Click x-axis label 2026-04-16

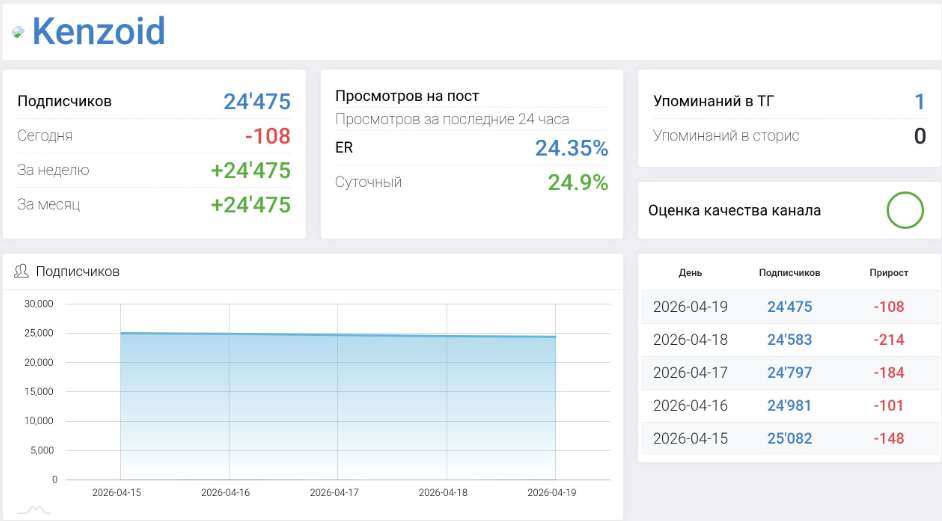tap(225, 493)
